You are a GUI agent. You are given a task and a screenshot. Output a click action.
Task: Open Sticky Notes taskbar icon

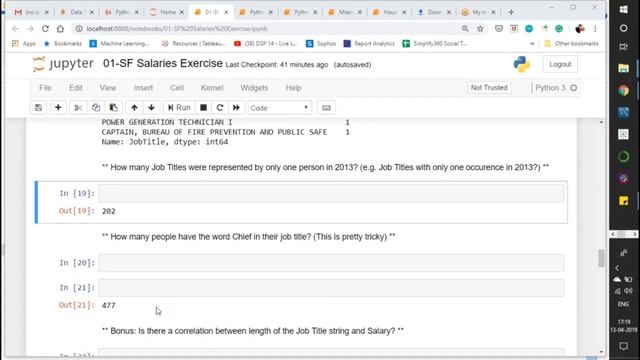[x=623, y=200]
